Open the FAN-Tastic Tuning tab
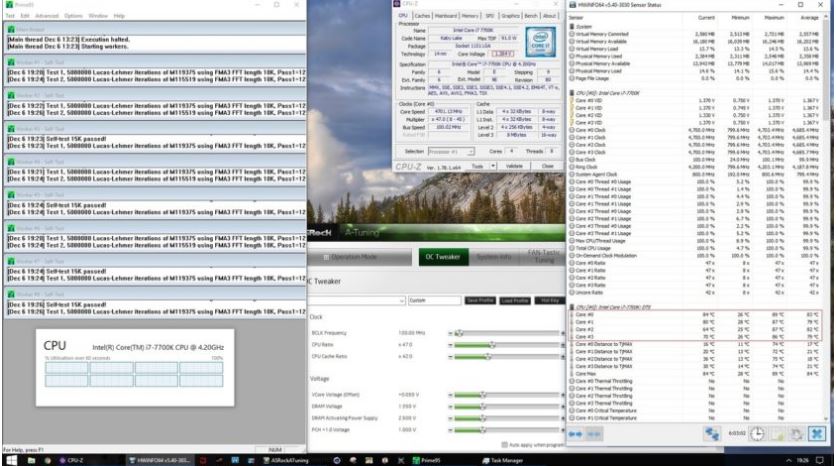 point(544,257)
